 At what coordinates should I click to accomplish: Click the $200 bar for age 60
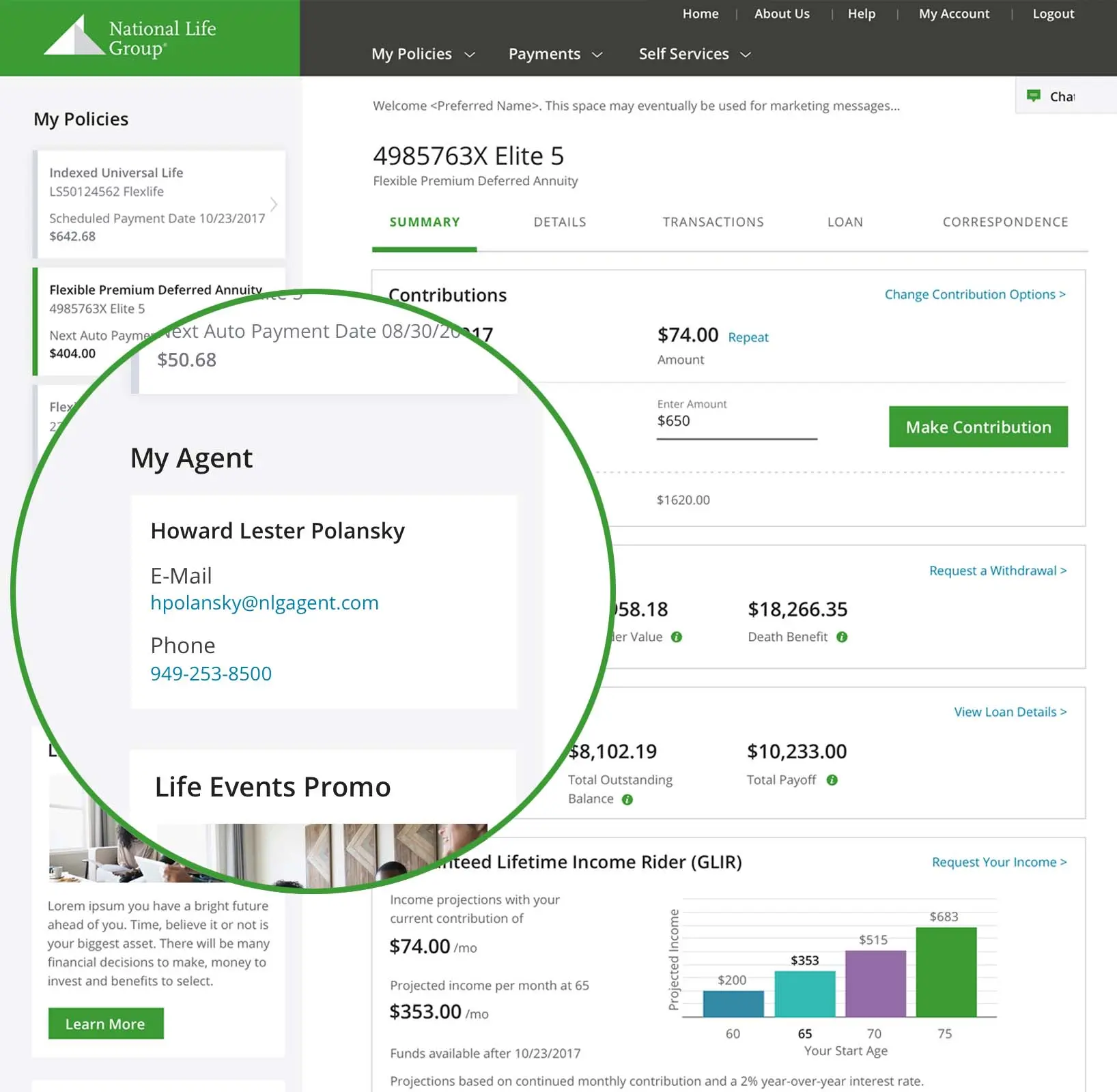733,1003
